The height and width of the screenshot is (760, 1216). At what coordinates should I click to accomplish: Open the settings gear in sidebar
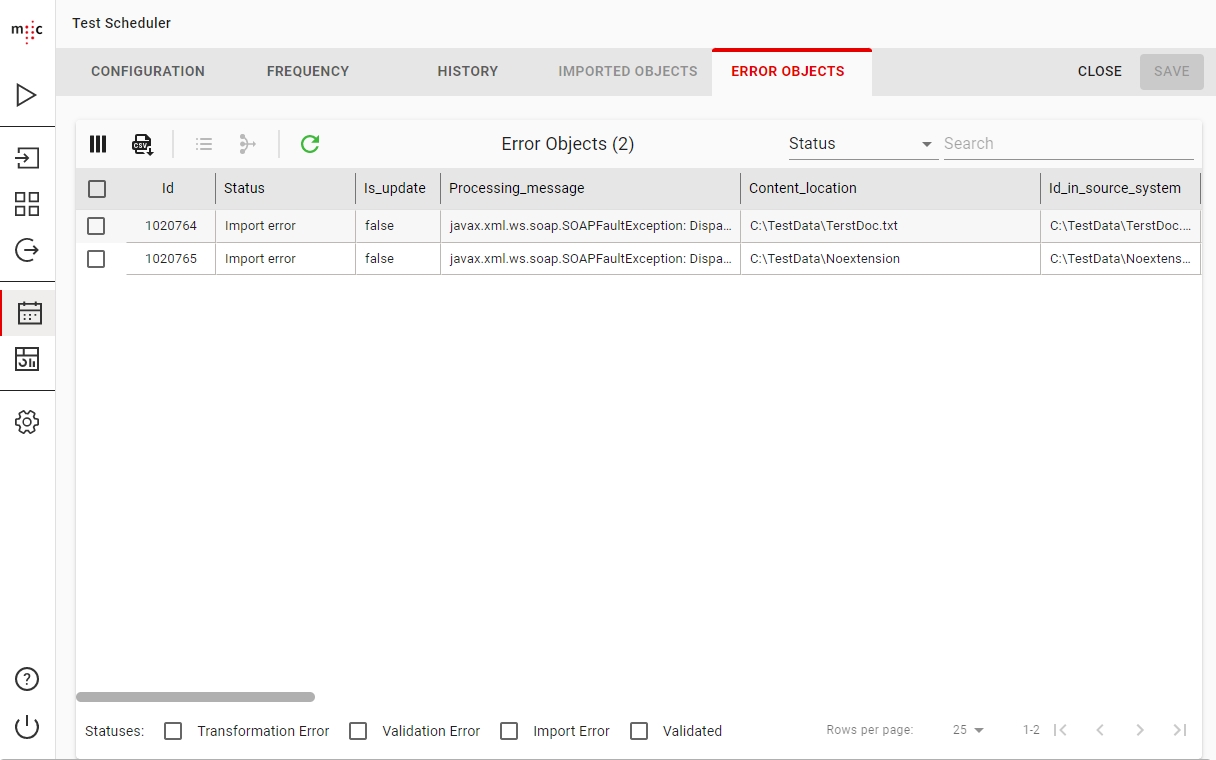click(x=27, y=422)
